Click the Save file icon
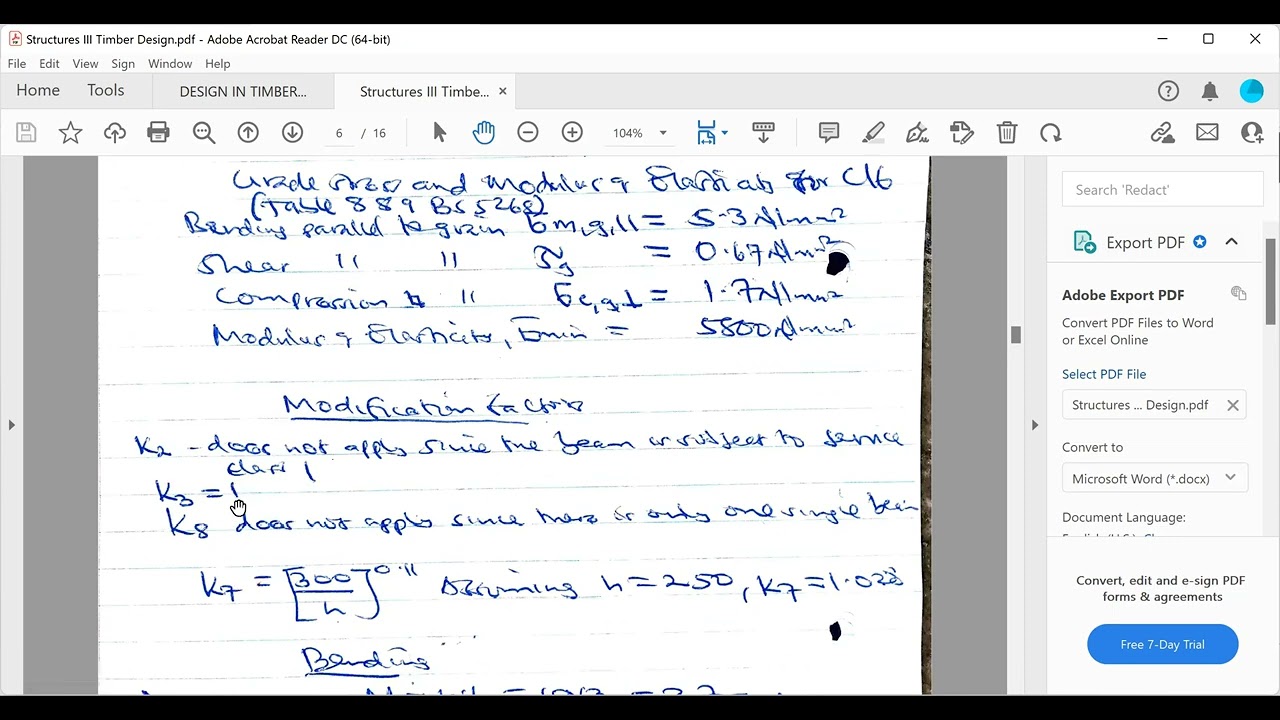 (26, 133)
